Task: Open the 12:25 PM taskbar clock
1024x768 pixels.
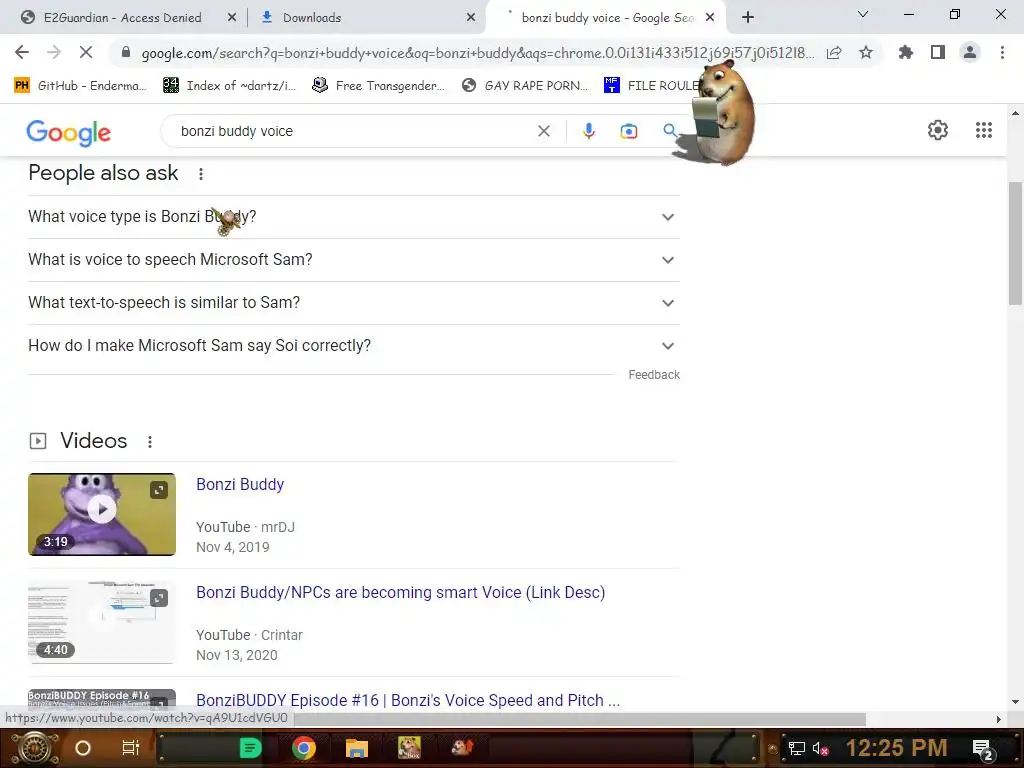Action: coord(896,748)
